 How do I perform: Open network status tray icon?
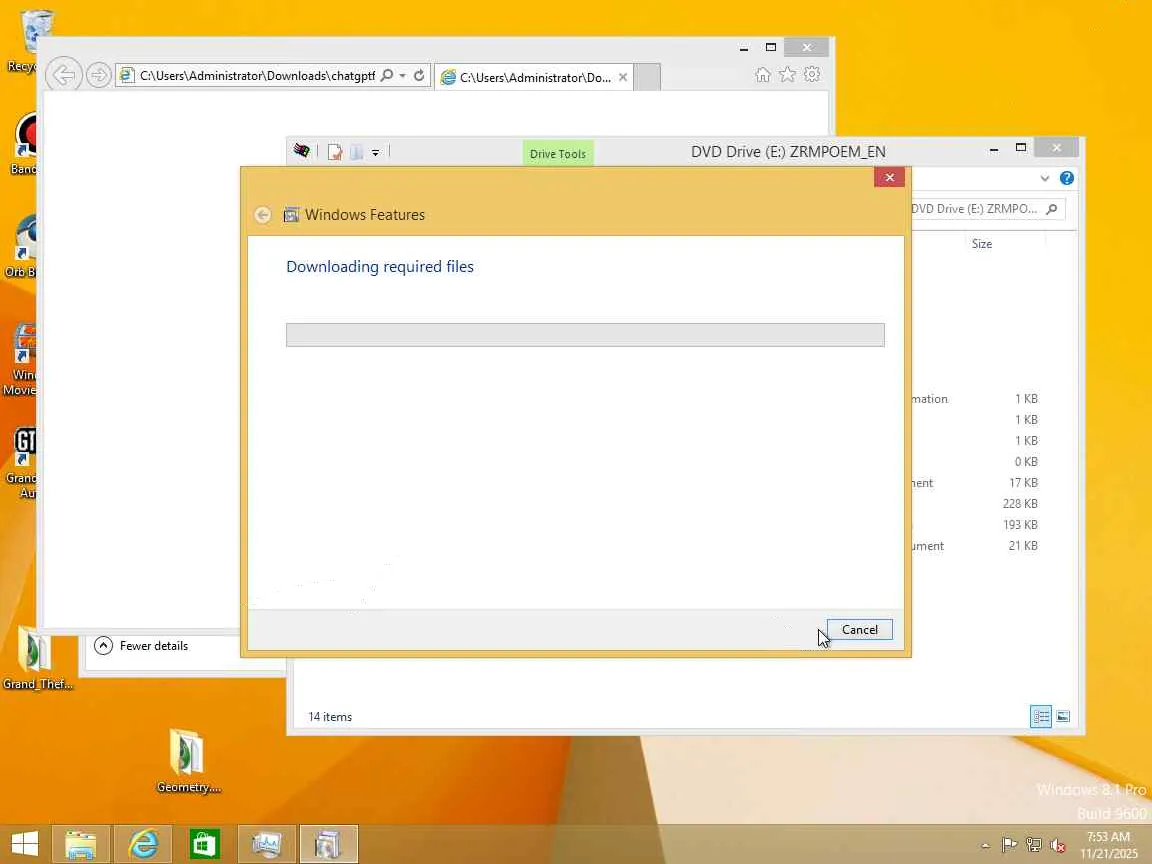[1033, 845]
